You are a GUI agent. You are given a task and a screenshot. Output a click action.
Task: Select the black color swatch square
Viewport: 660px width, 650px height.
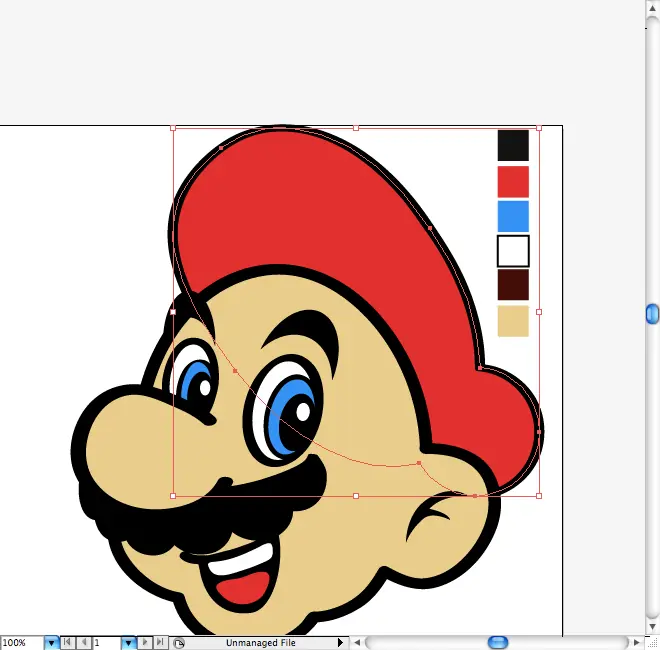513,145
